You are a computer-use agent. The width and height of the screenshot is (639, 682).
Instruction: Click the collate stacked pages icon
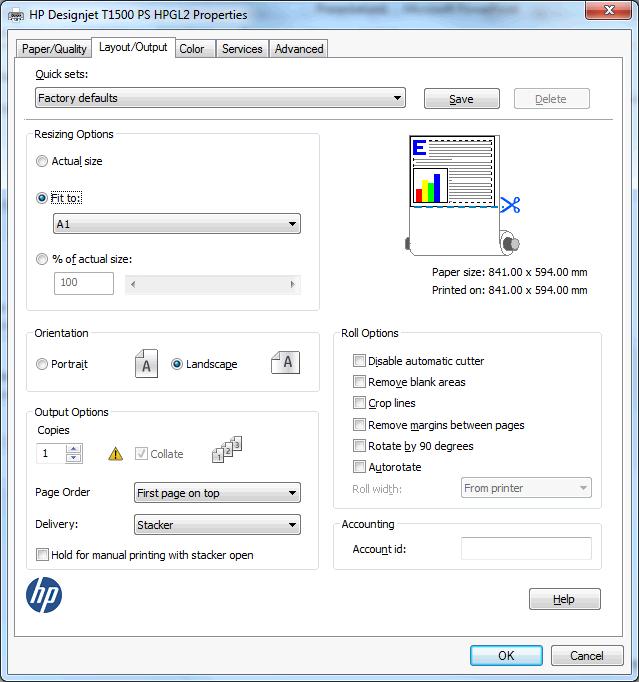click(227, 449)
